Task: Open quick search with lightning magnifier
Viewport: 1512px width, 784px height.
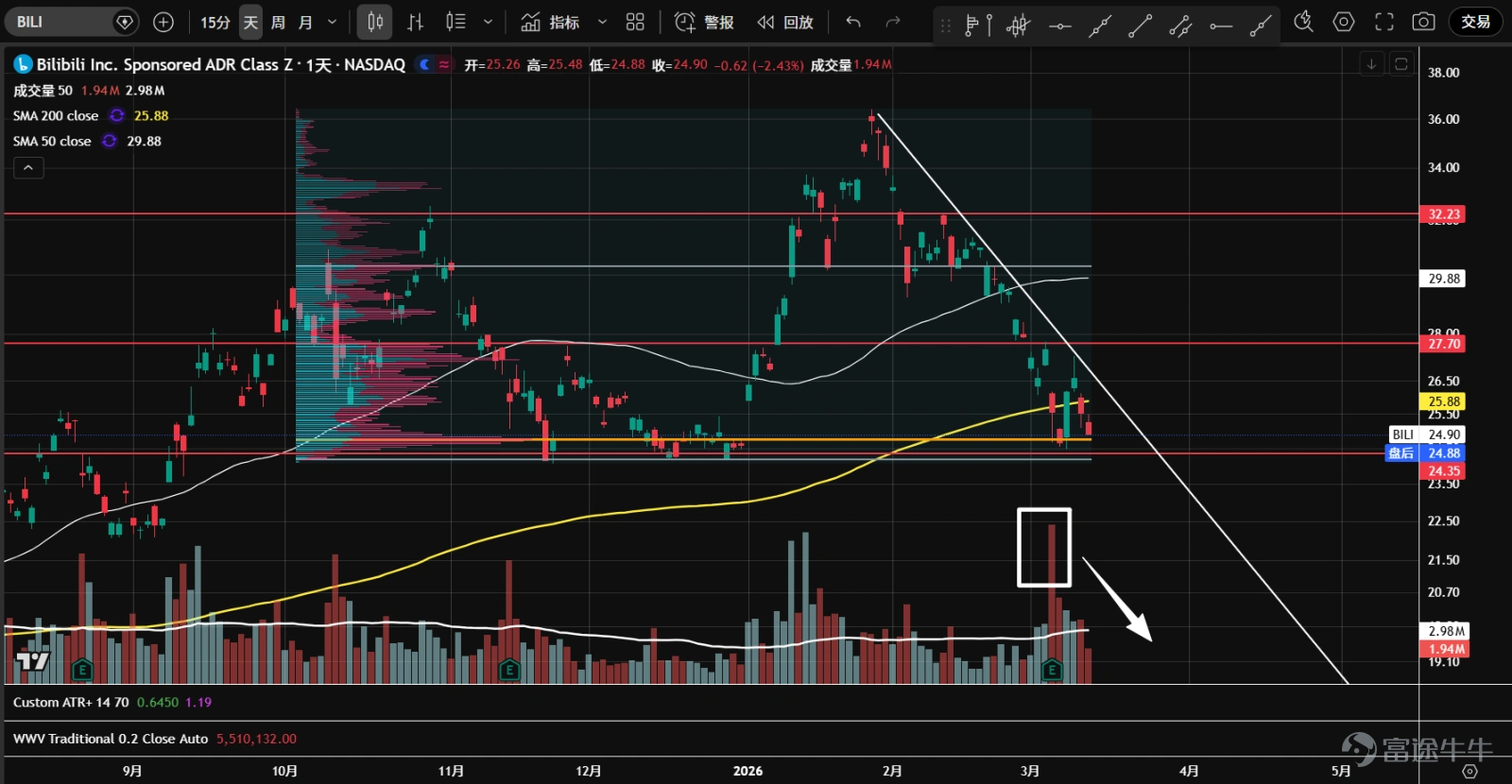Action: (1303, 22)
